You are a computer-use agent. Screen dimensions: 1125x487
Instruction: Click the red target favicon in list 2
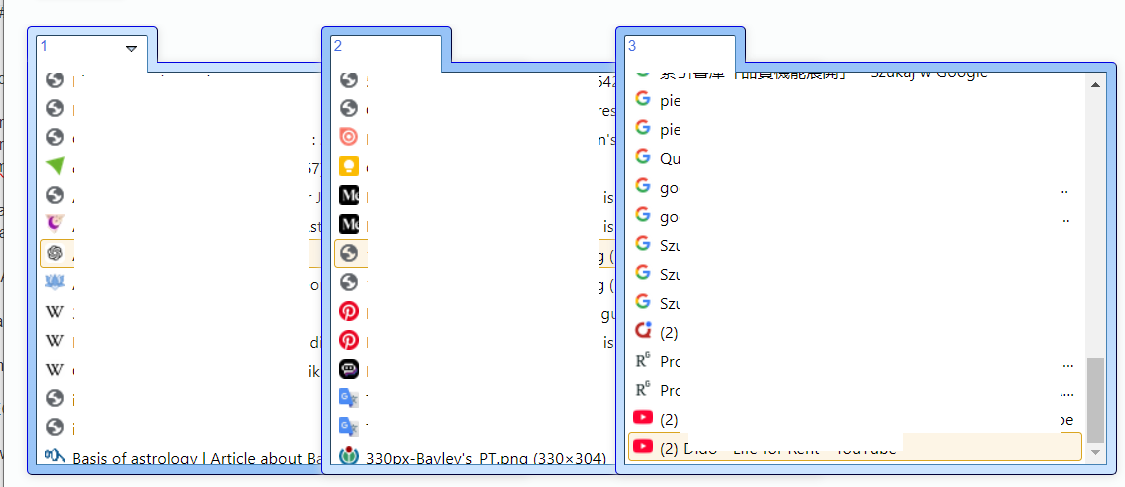[349, 137]
